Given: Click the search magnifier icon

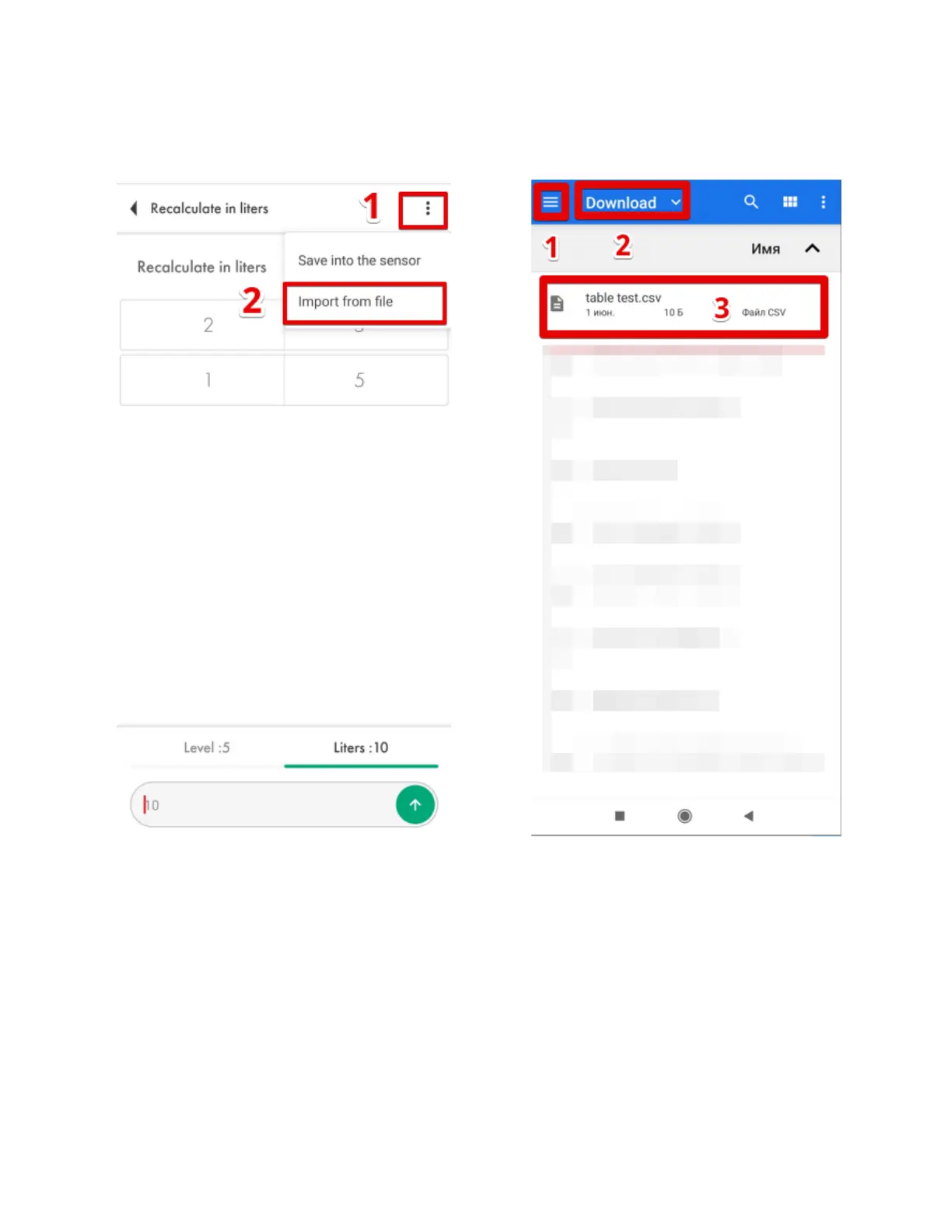Looking at the screenshot, I should [x=751, y=202].
